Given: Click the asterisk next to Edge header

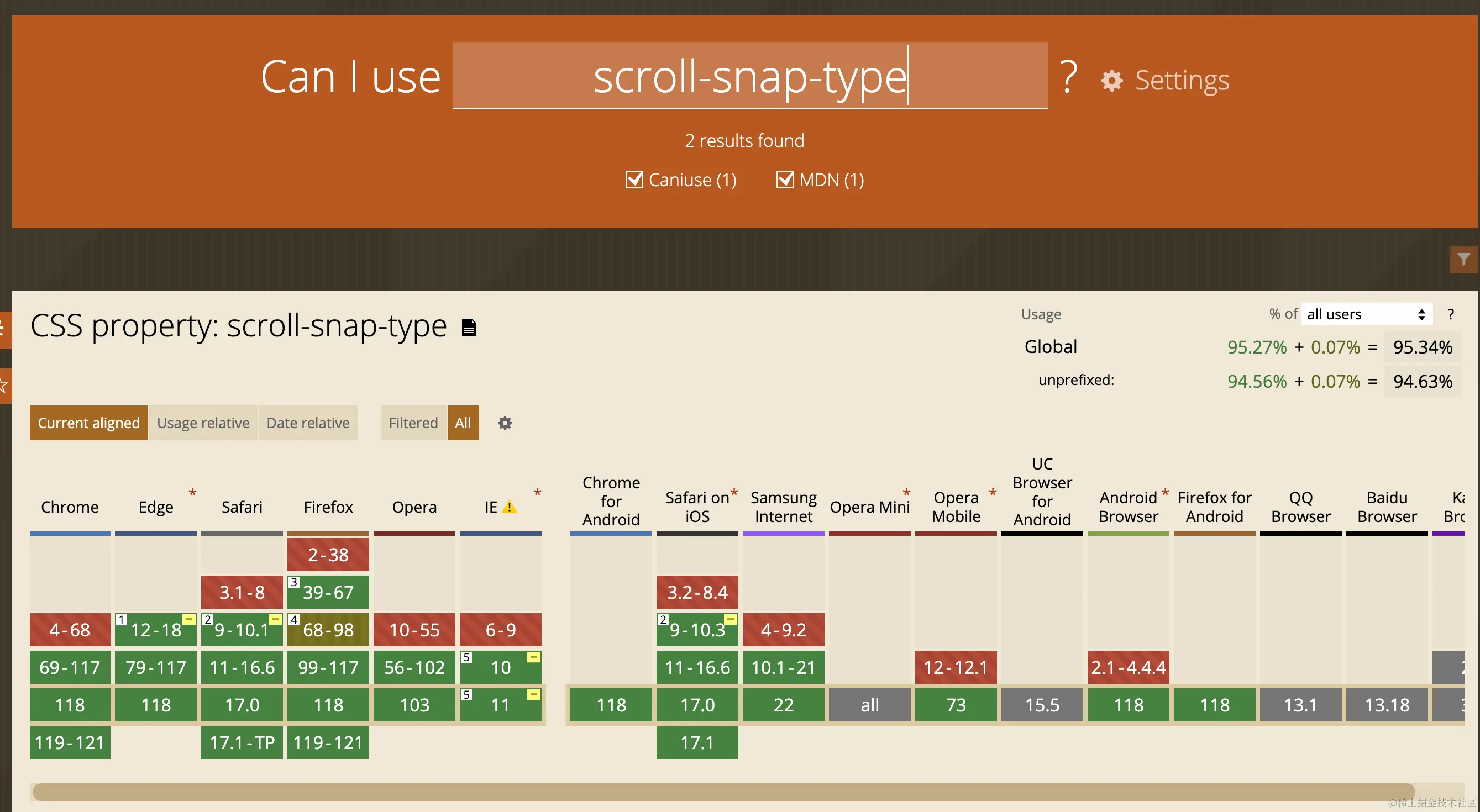Looking at the screenshot, I should point(192,493).
